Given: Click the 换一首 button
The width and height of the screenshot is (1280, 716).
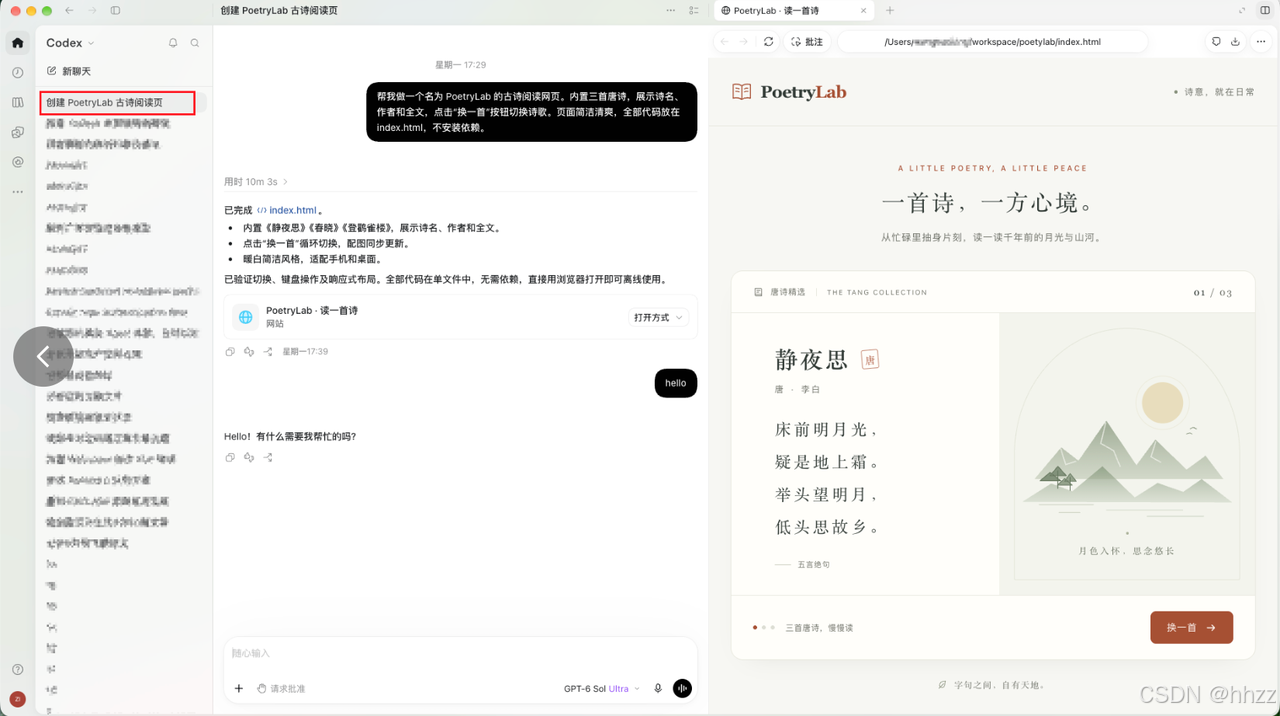Looking at the screenshot, I should tap(1191, 627).
